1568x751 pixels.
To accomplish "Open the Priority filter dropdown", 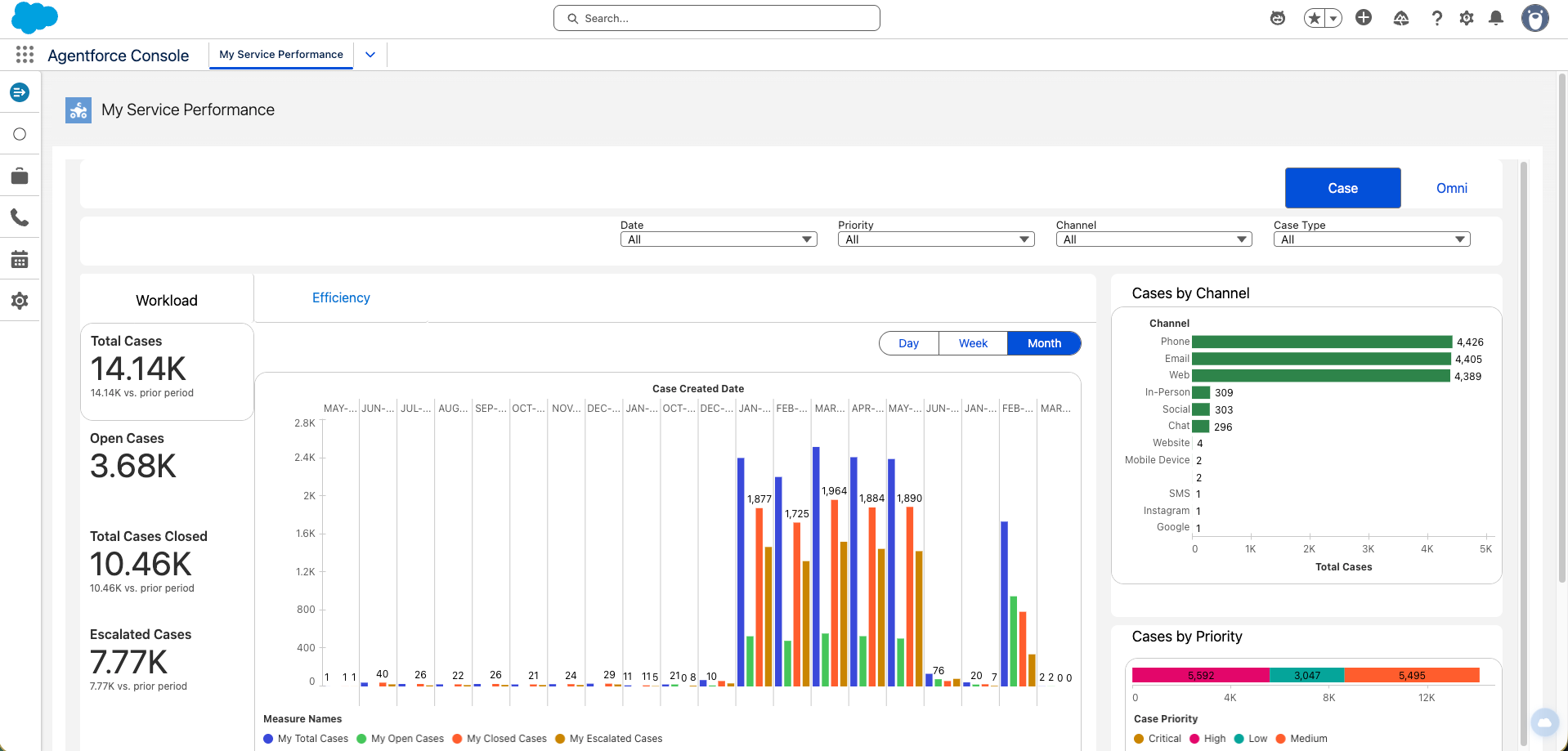I will pyautogui.click(x=936, y=239).
